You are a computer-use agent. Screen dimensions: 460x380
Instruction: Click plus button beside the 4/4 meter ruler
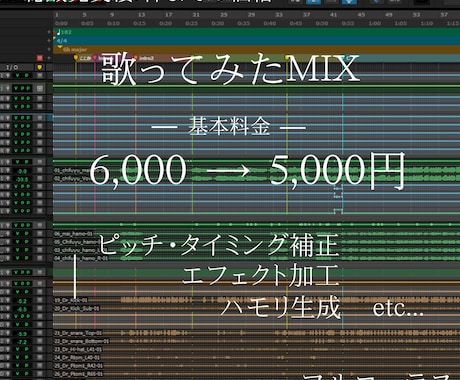[49, 41]
